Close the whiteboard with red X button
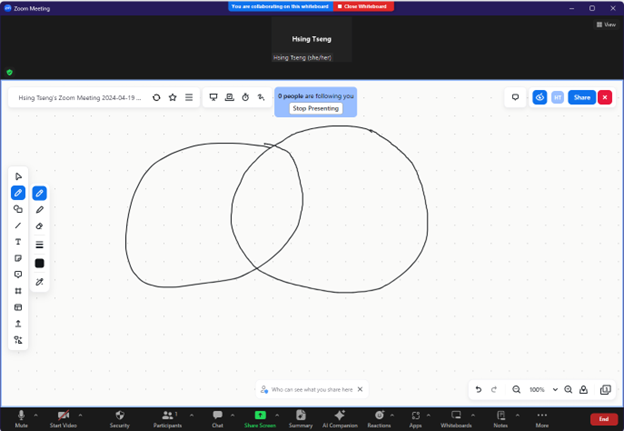624x431 pixels. 605,97
